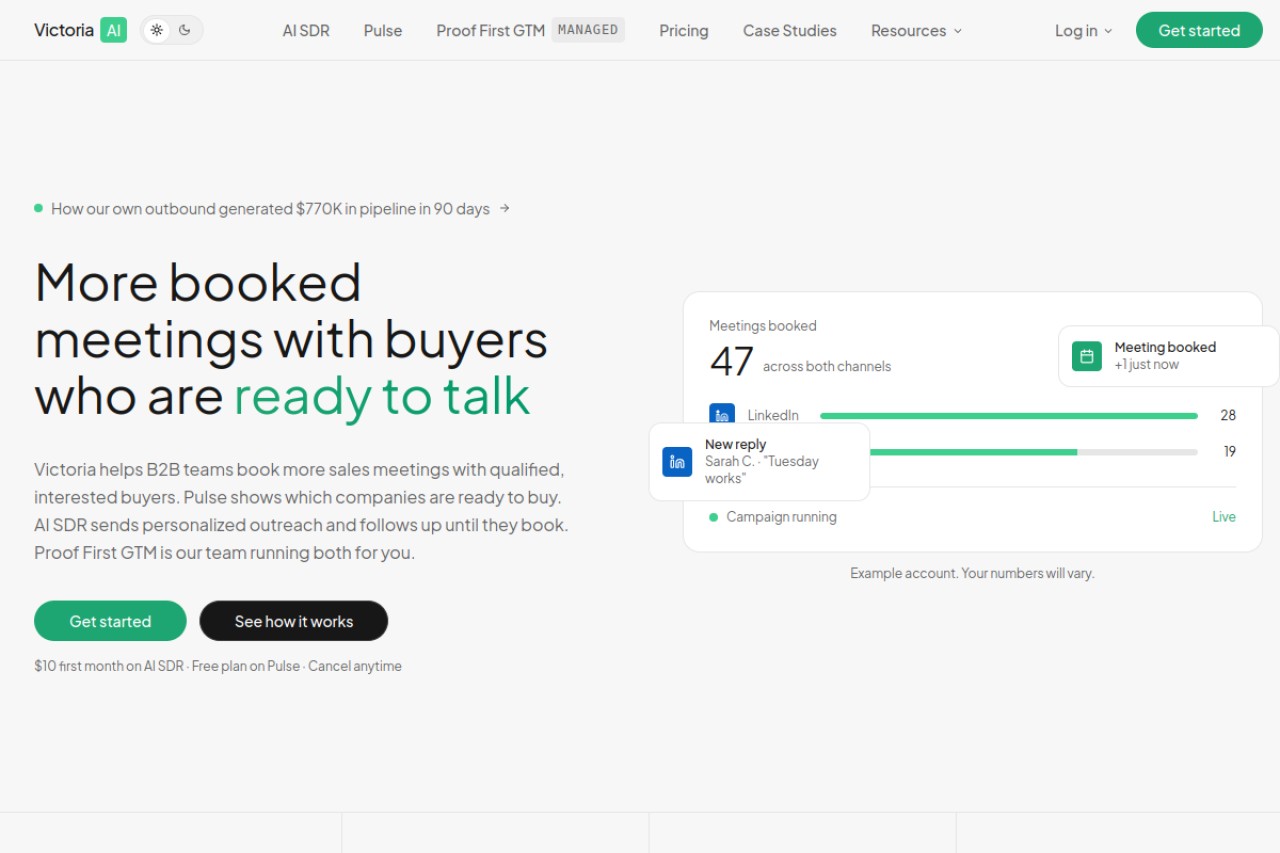Image resolution: width=1280 pixels, height=853 pixels.
Task: Click "Example account. Your numbers will vary." caption
Action: pos(972,573)
